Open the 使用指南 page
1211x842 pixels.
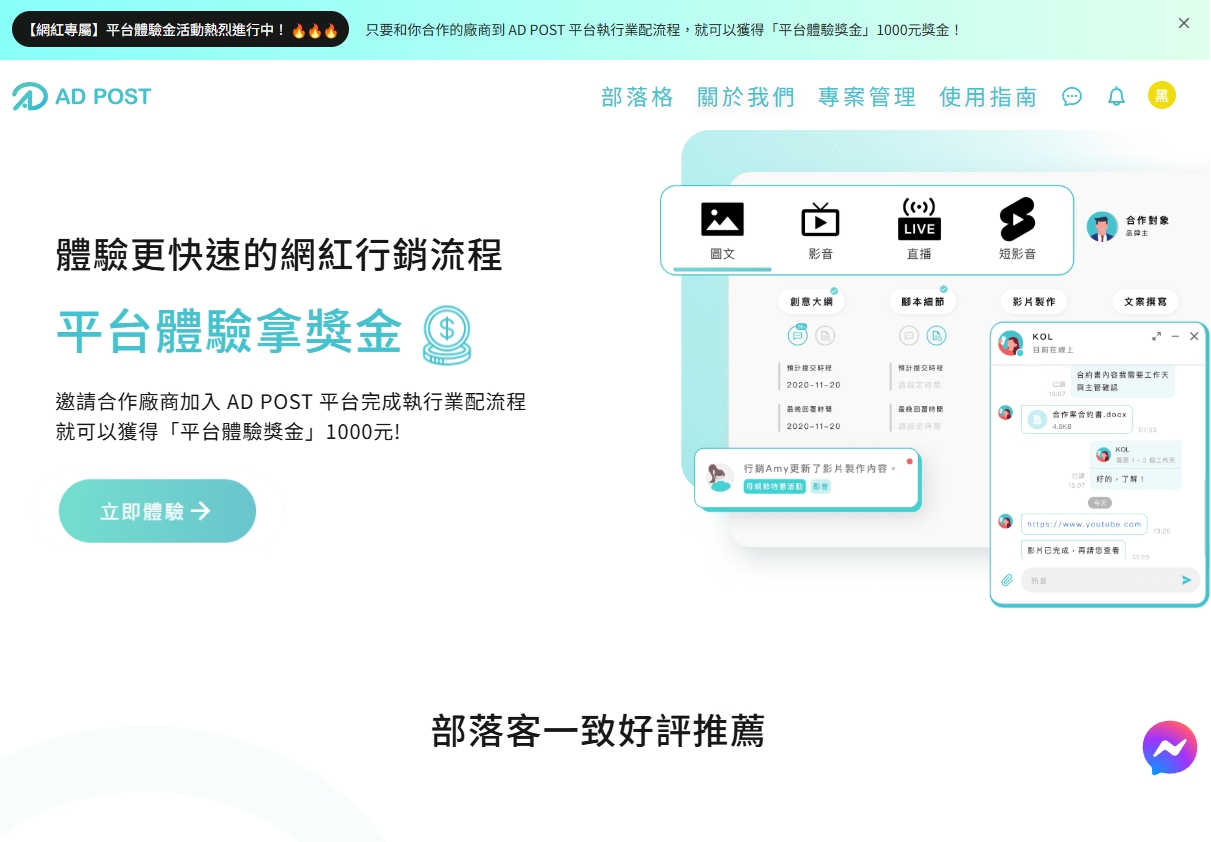click(x=988, y=97)
